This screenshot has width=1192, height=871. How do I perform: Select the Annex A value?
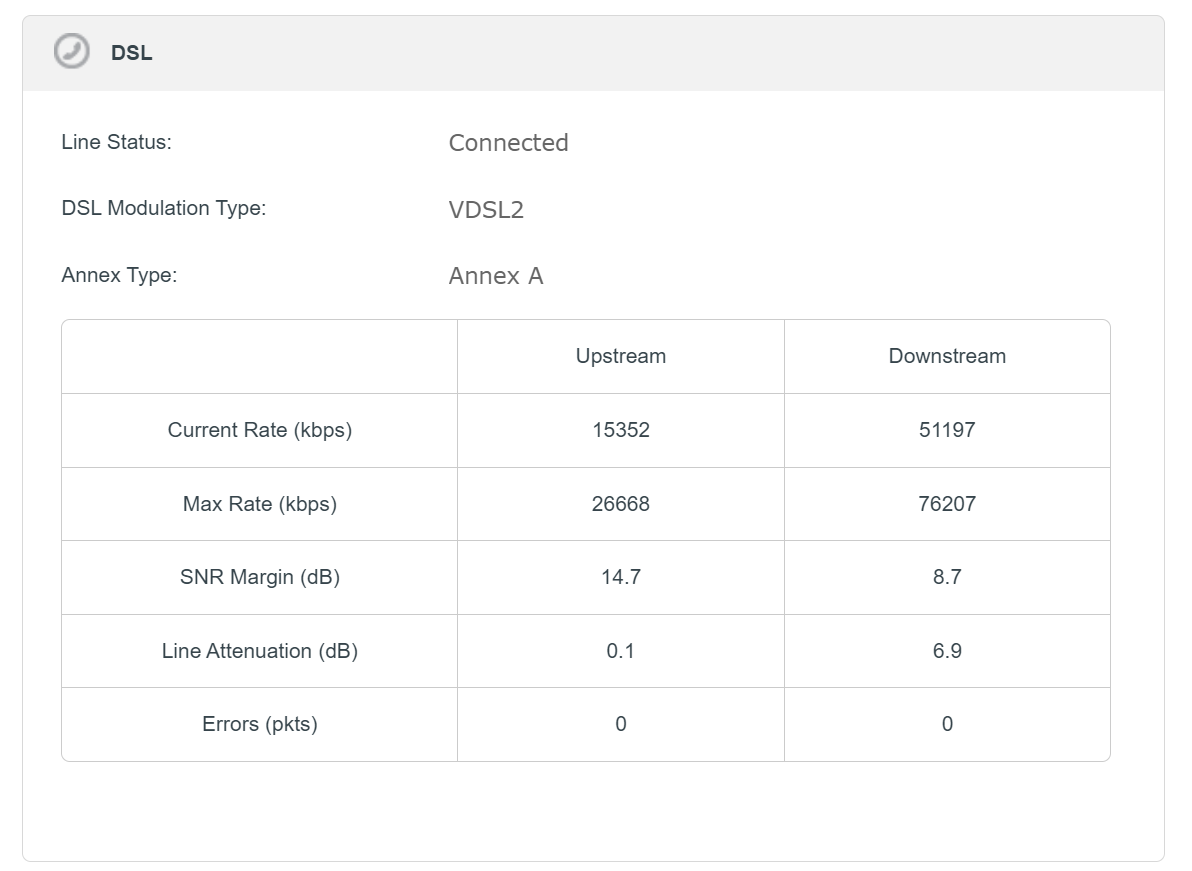pos(496,276)
